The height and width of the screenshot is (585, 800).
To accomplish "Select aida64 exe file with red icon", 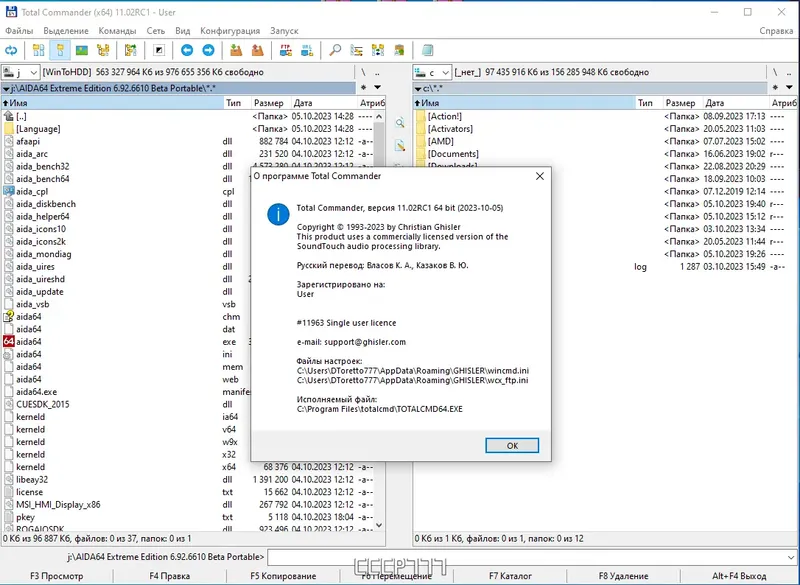I will (29, 342).
